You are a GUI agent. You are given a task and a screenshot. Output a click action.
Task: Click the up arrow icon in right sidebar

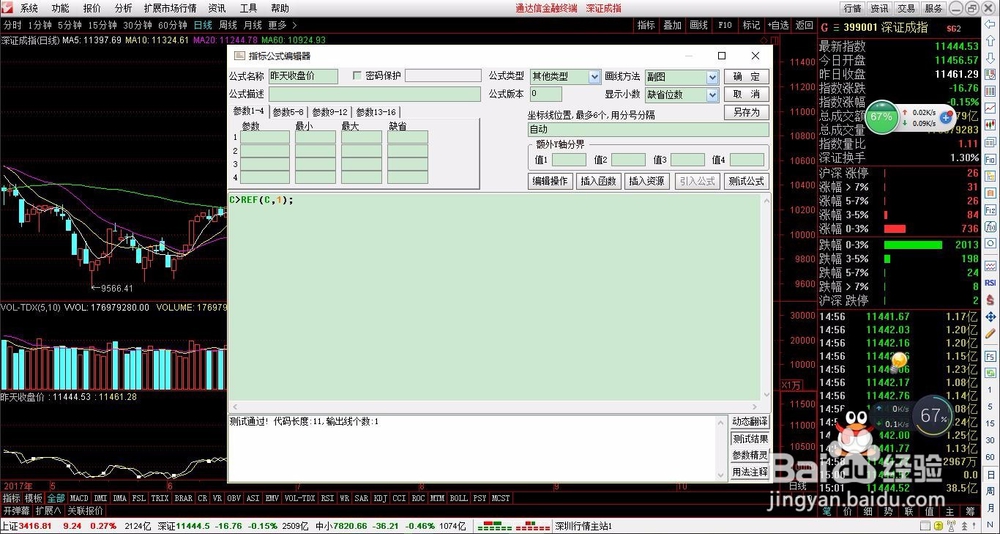pos(990,41)
